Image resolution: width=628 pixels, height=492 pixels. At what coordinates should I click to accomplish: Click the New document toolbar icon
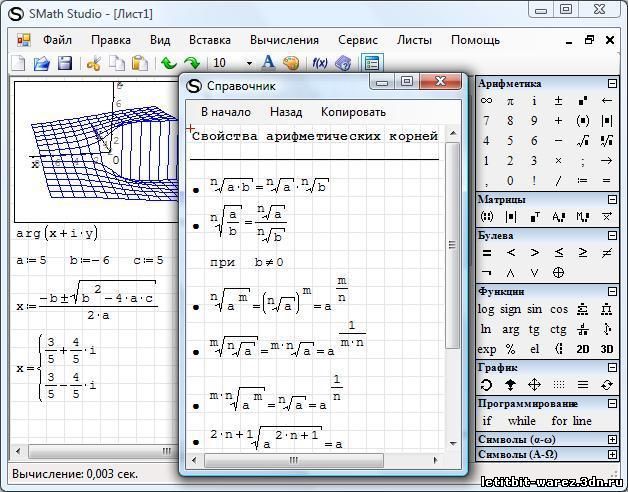[x=19, y=63]
